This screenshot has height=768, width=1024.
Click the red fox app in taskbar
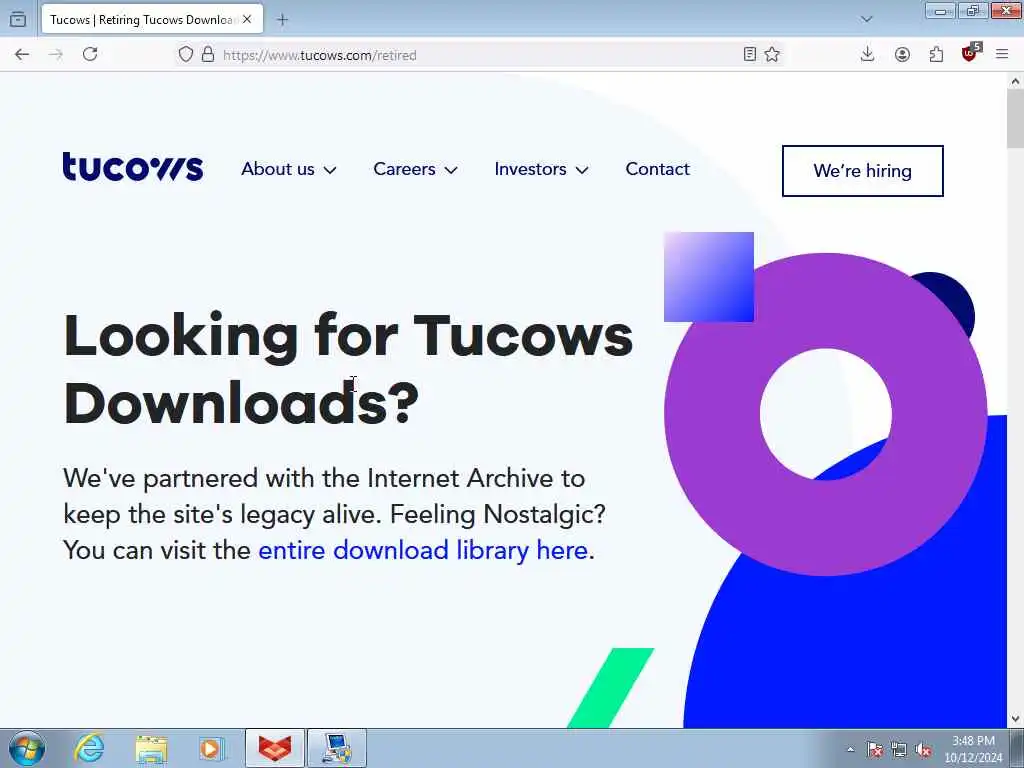pos(275,748)
